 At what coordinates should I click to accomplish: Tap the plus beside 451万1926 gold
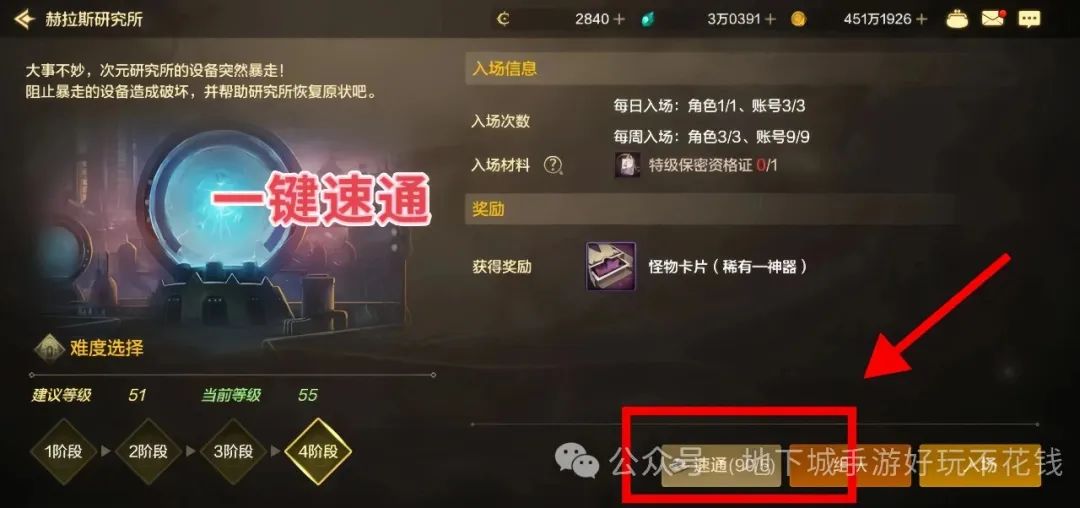922,19
